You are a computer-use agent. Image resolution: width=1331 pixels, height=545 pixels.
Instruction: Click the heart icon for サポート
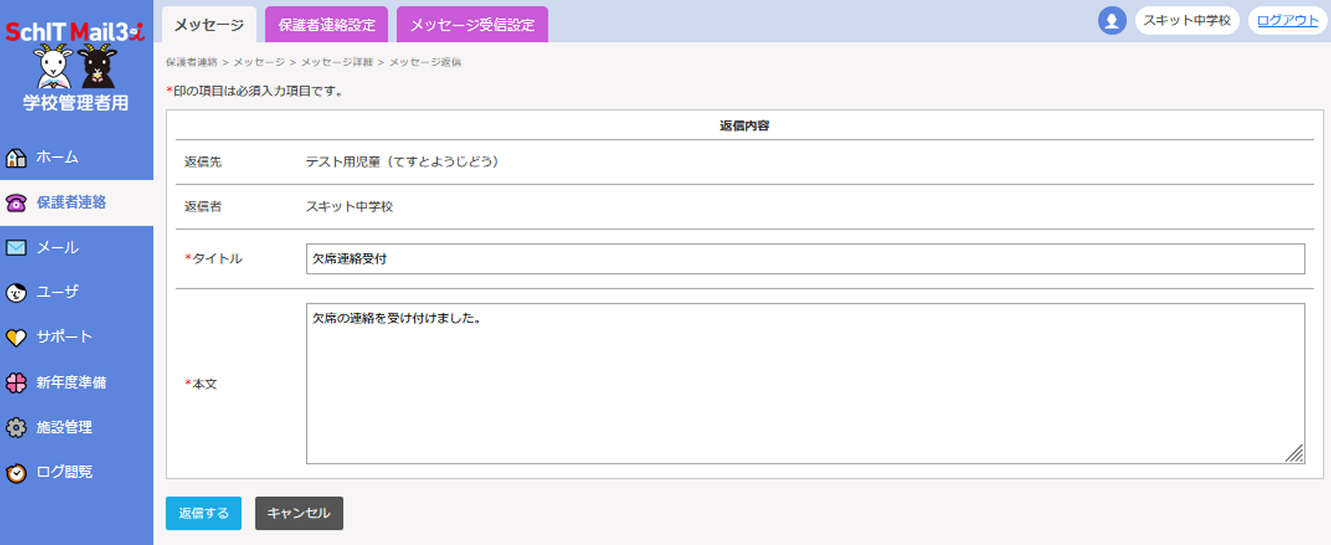click(16, 338)
